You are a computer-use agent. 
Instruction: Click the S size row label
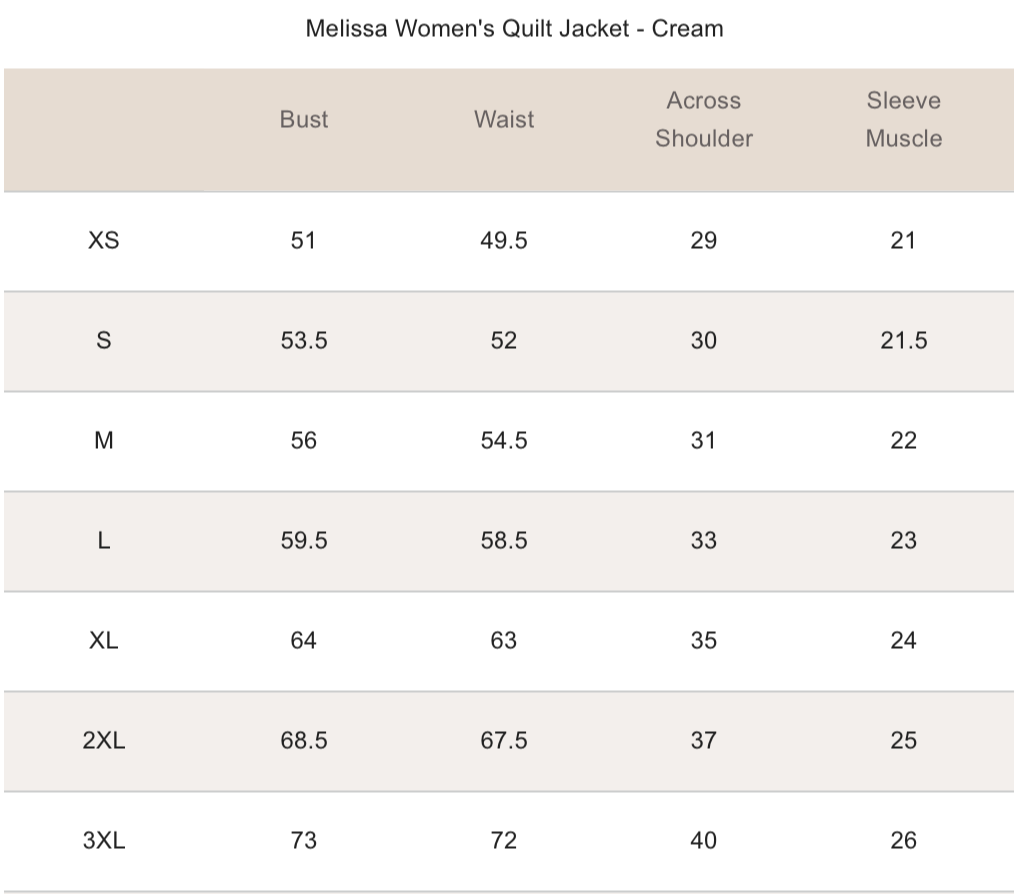pos(104,341)
